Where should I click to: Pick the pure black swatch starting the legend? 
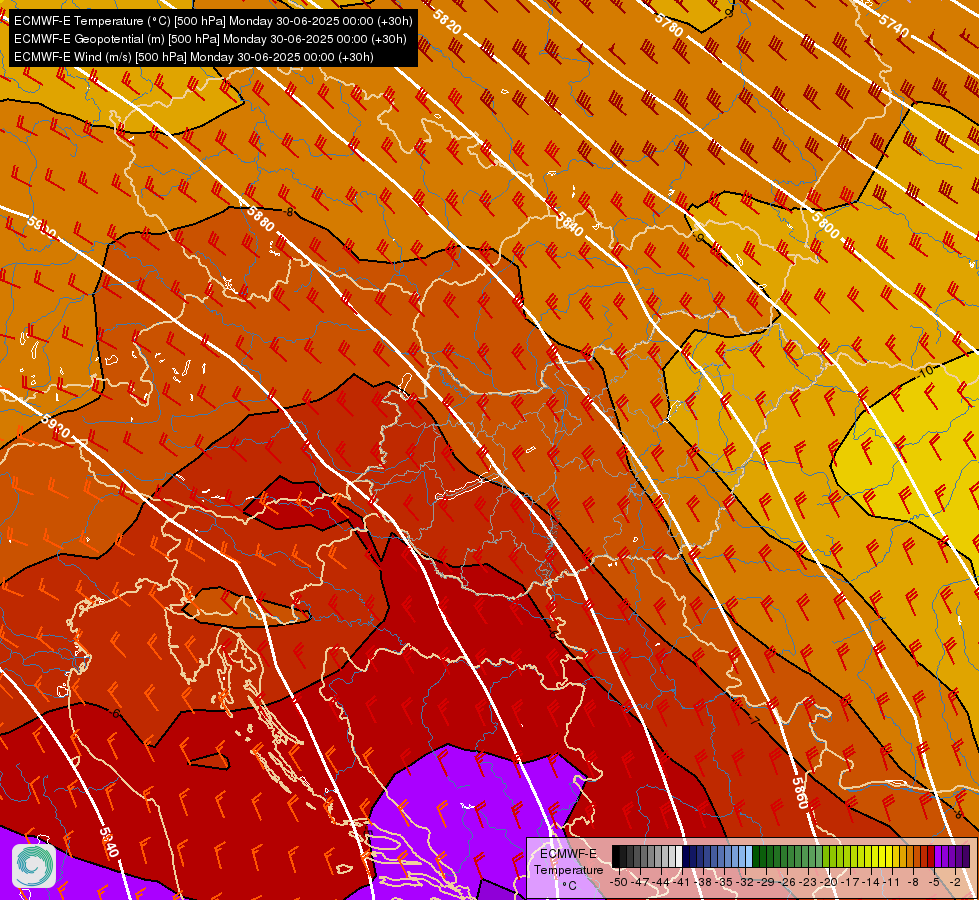(x=616, y=856)
